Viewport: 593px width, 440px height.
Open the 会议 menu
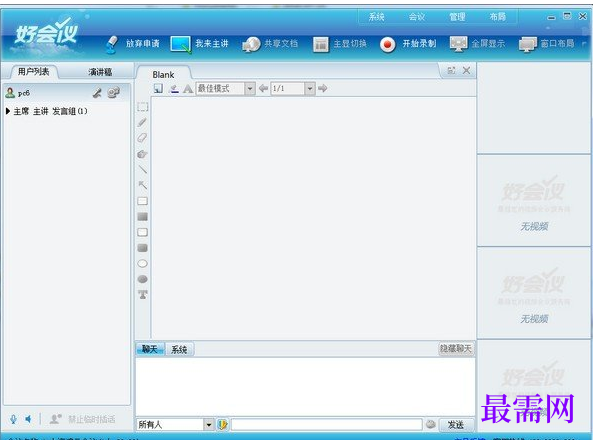pyautogui.click(x=417, y=17)
